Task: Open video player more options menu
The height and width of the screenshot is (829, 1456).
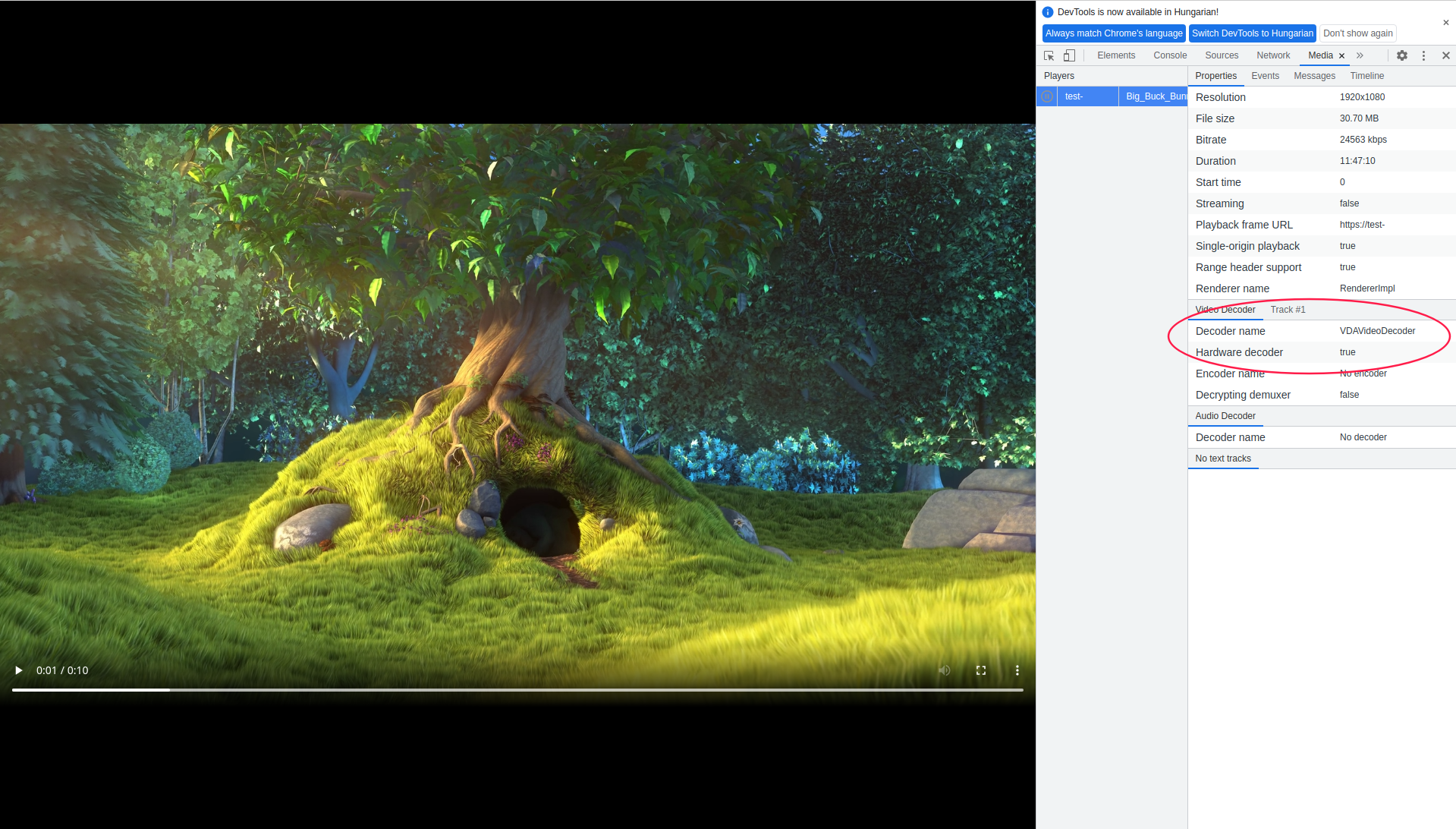Action: 1017,670
